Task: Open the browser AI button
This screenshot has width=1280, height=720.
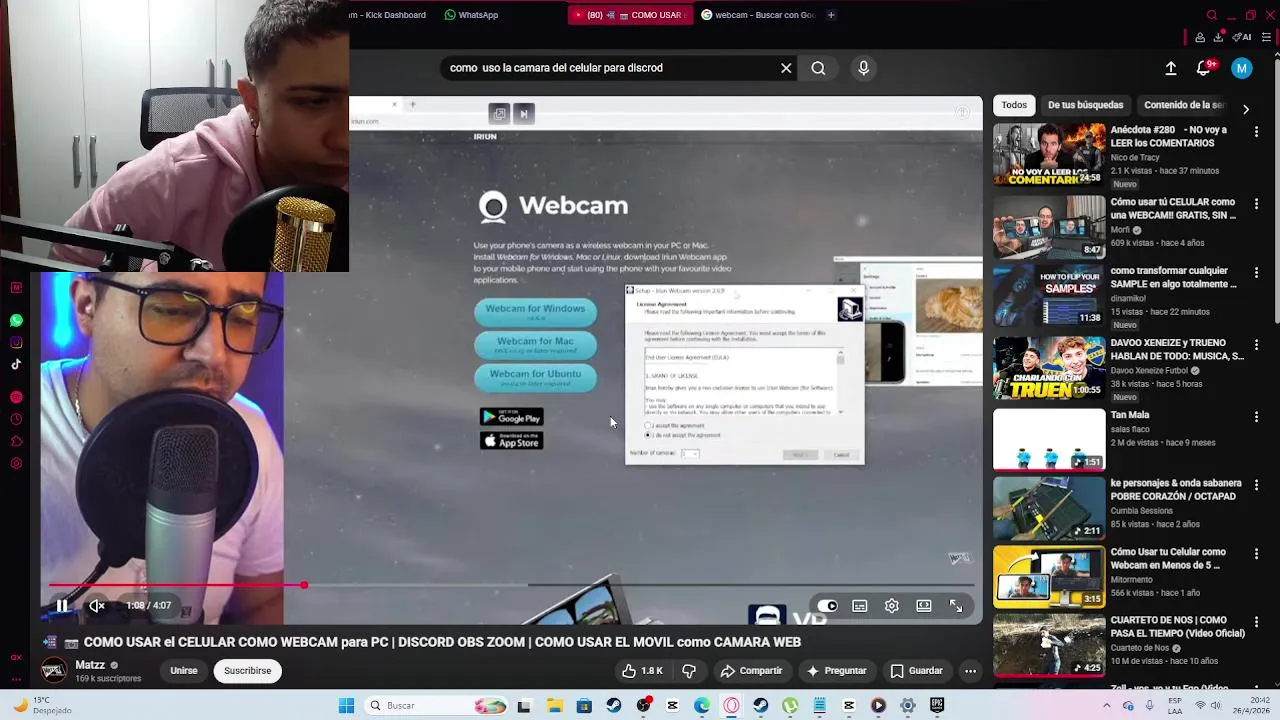Action: coord(1243,37)
